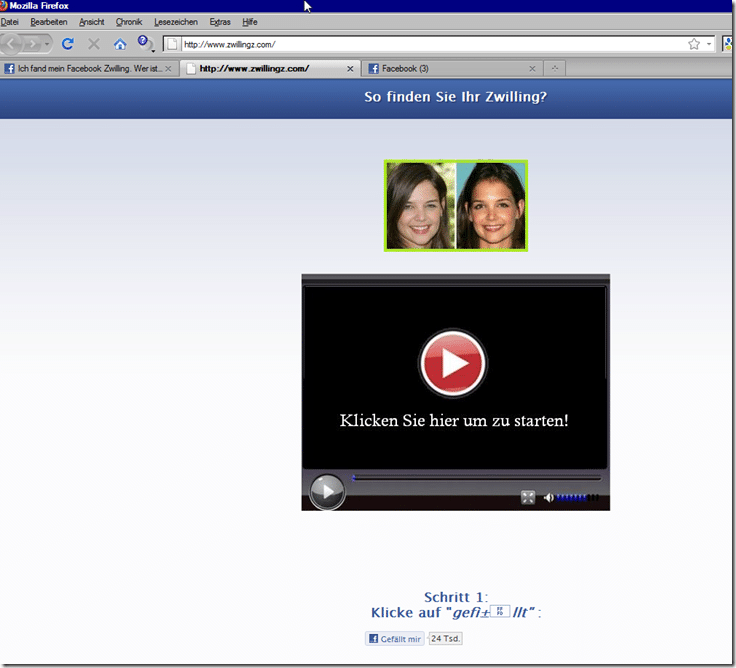The image size is (736, 668).
Task: Adjust the video volume level bars
Action: (577, 498)
